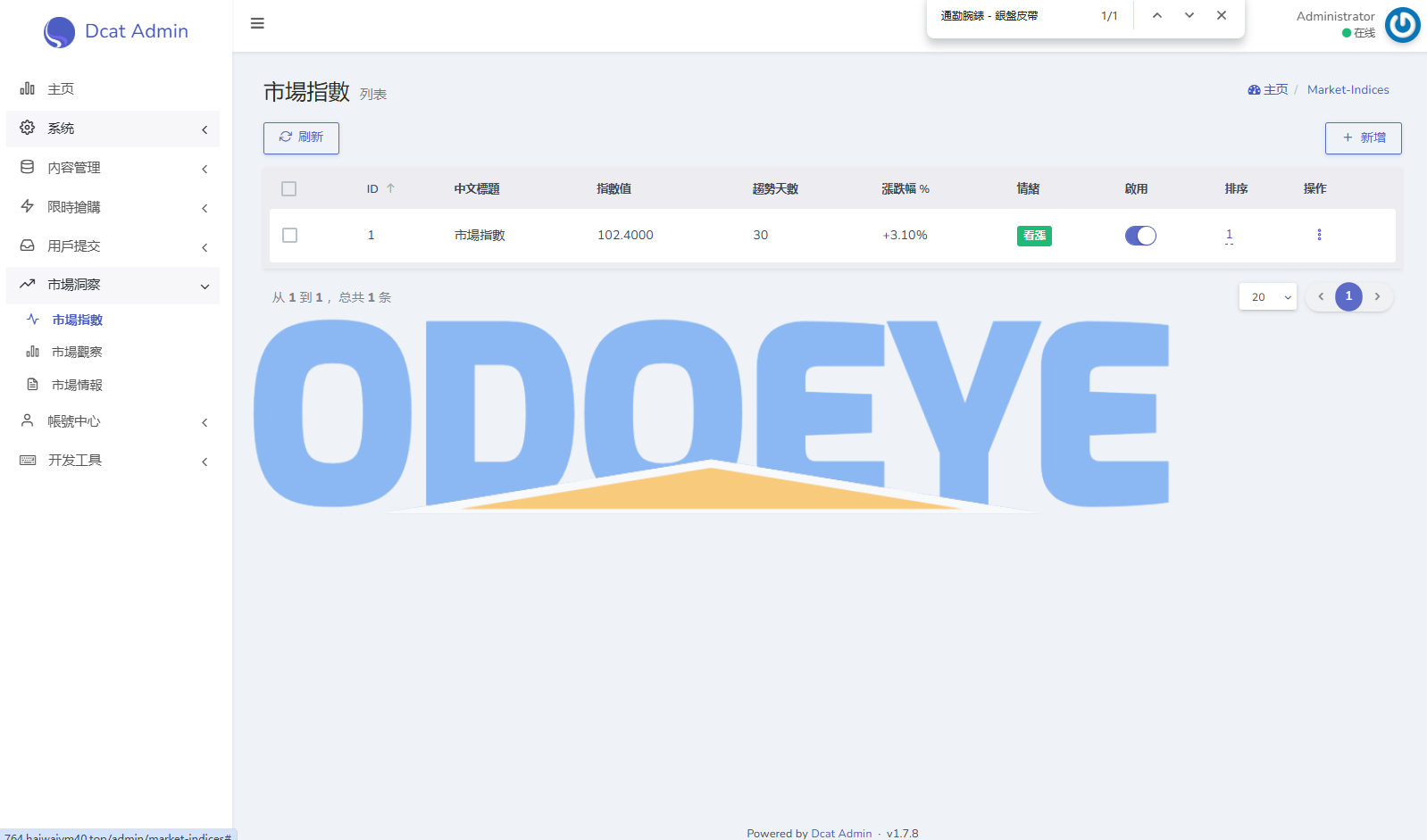Image resolution: width=1427 pixels, height=840 pixels.
Task: Open the per-page 20 dropdown
Action: pos(1268,296)
